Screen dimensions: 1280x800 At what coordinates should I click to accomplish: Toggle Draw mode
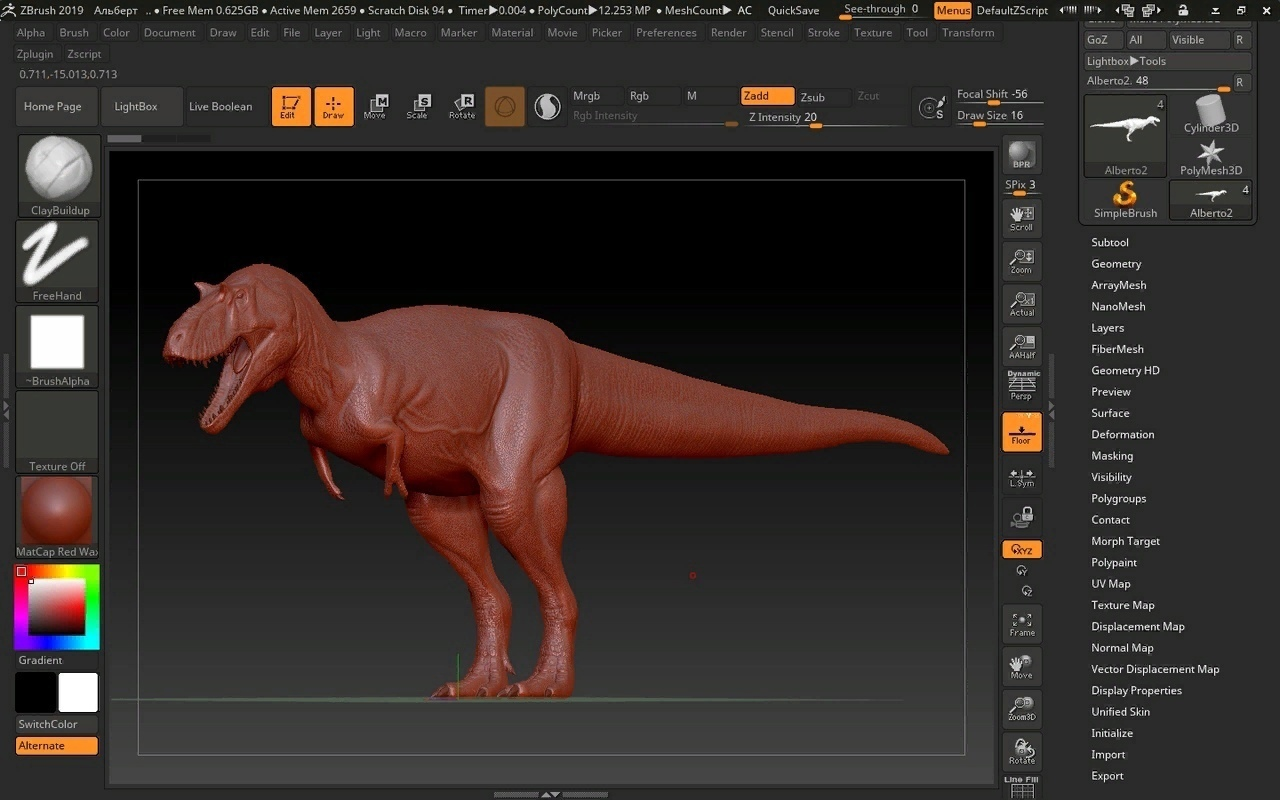point(334,106)
